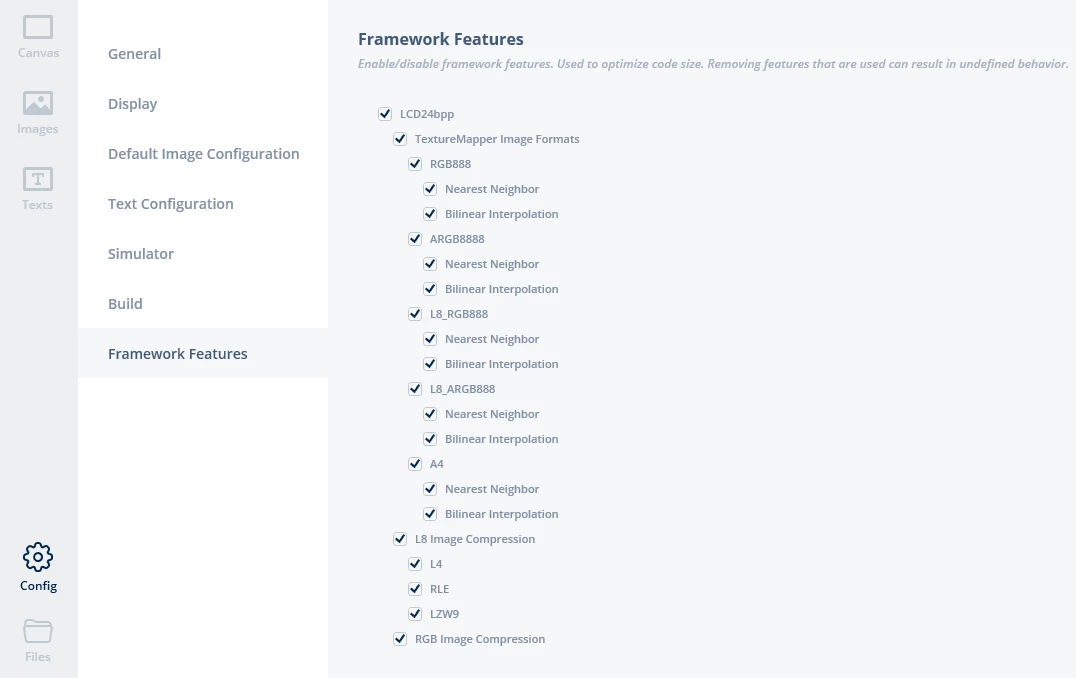Screen dimensions: 1076x678
Task: Uncheck the RLE compression checkbox
Action: click(x=415, y=589)
